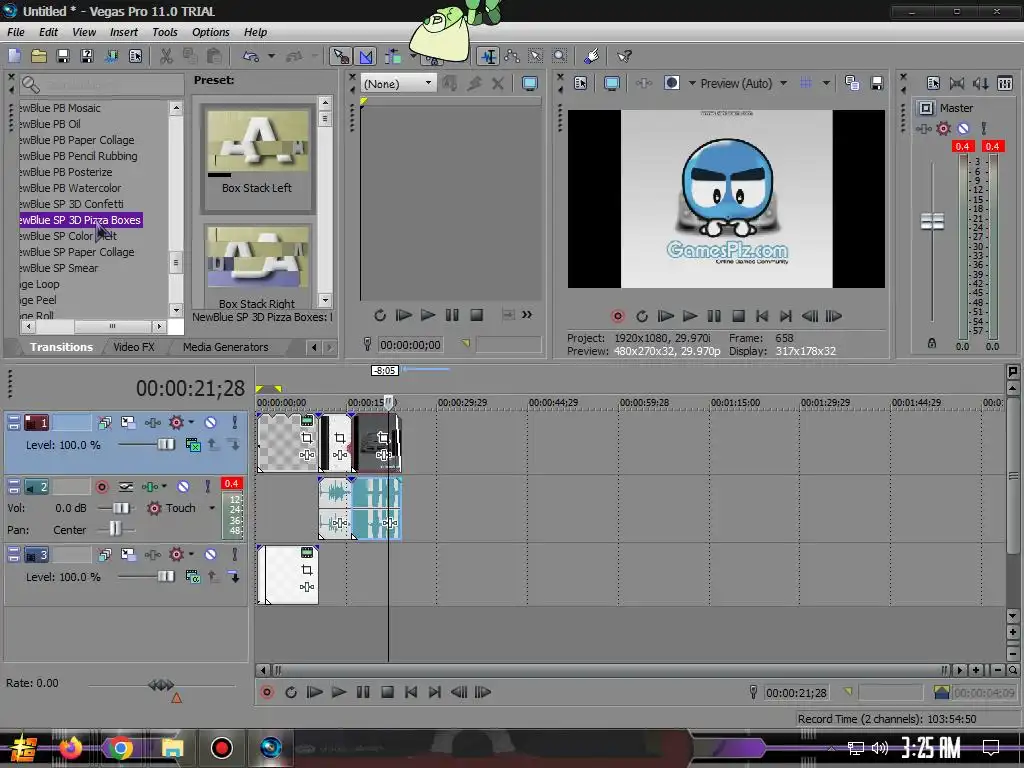Adjust the Master volume fader
This screenshot has height=768, width=1024.
point(932,221)
